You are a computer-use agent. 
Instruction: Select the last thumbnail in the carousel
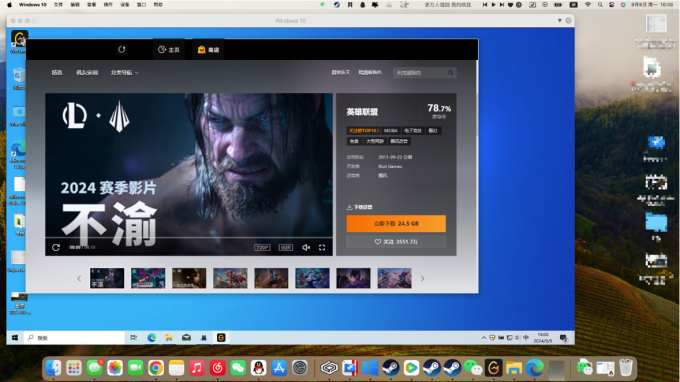tap(394, 278)
